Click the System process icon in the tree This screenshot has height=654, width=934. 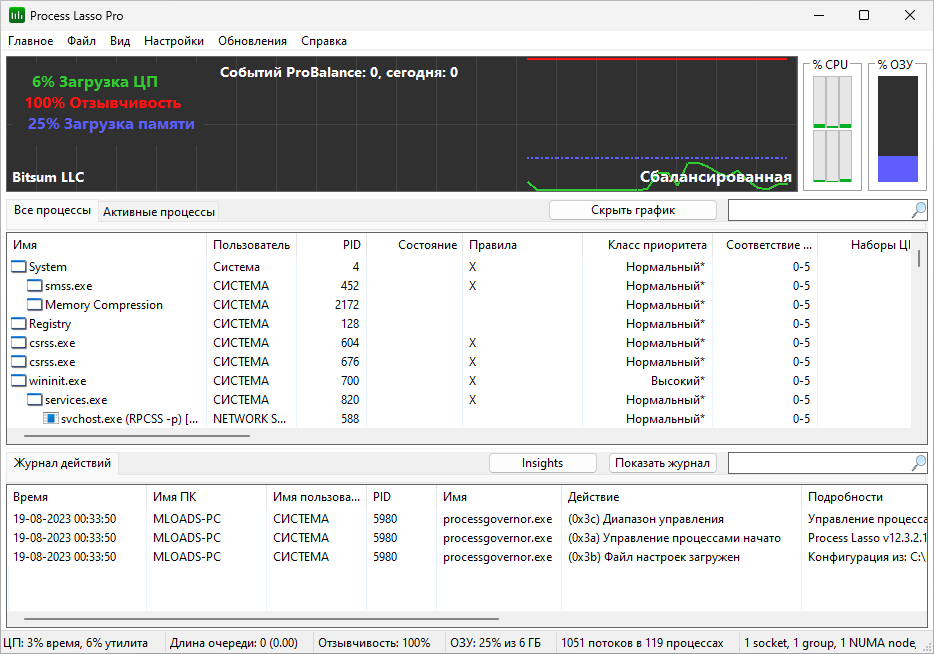coord(16,267)
